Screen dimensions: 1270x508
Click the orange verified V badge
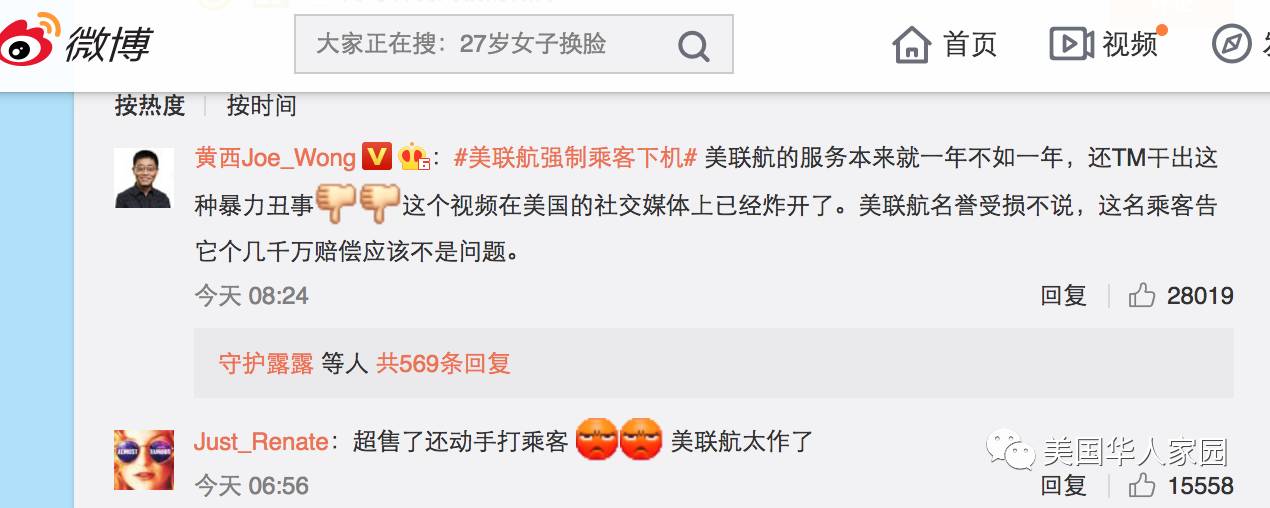point(376,157)
